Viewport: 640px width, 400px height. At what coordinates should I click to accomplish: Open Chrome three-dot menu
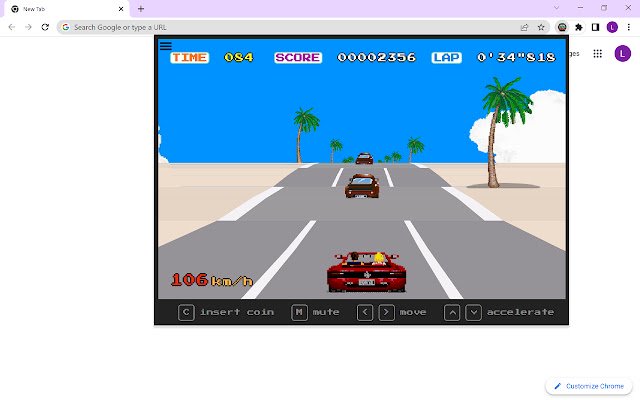pos(629,27)
